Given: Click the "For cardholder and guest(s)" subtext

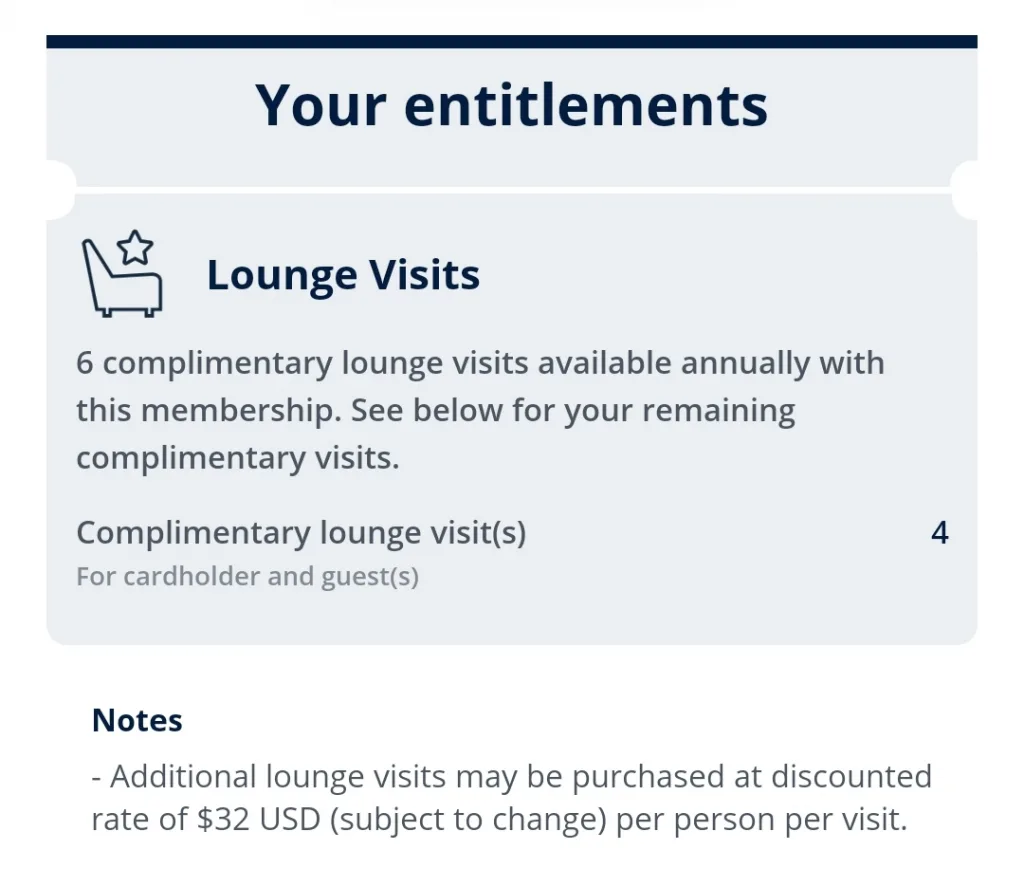Looking at the screenshot, I should coord(247,577).
